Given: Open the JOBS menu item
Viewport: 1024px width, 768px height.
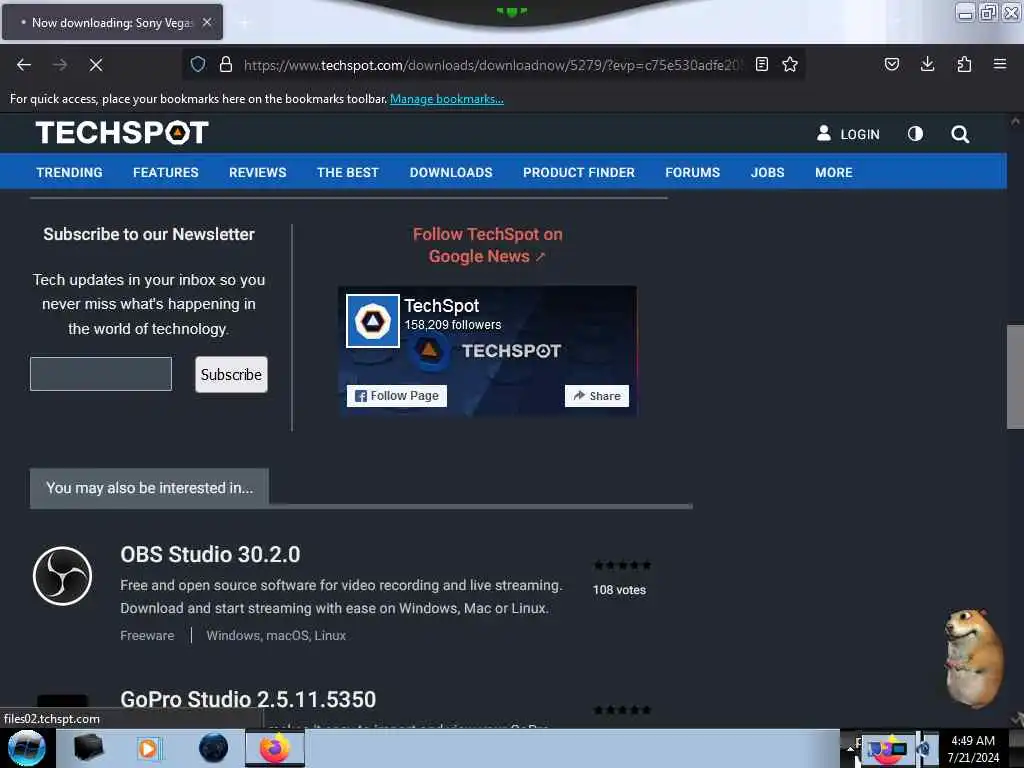Looking at the screenshot, I should [767, 172].
